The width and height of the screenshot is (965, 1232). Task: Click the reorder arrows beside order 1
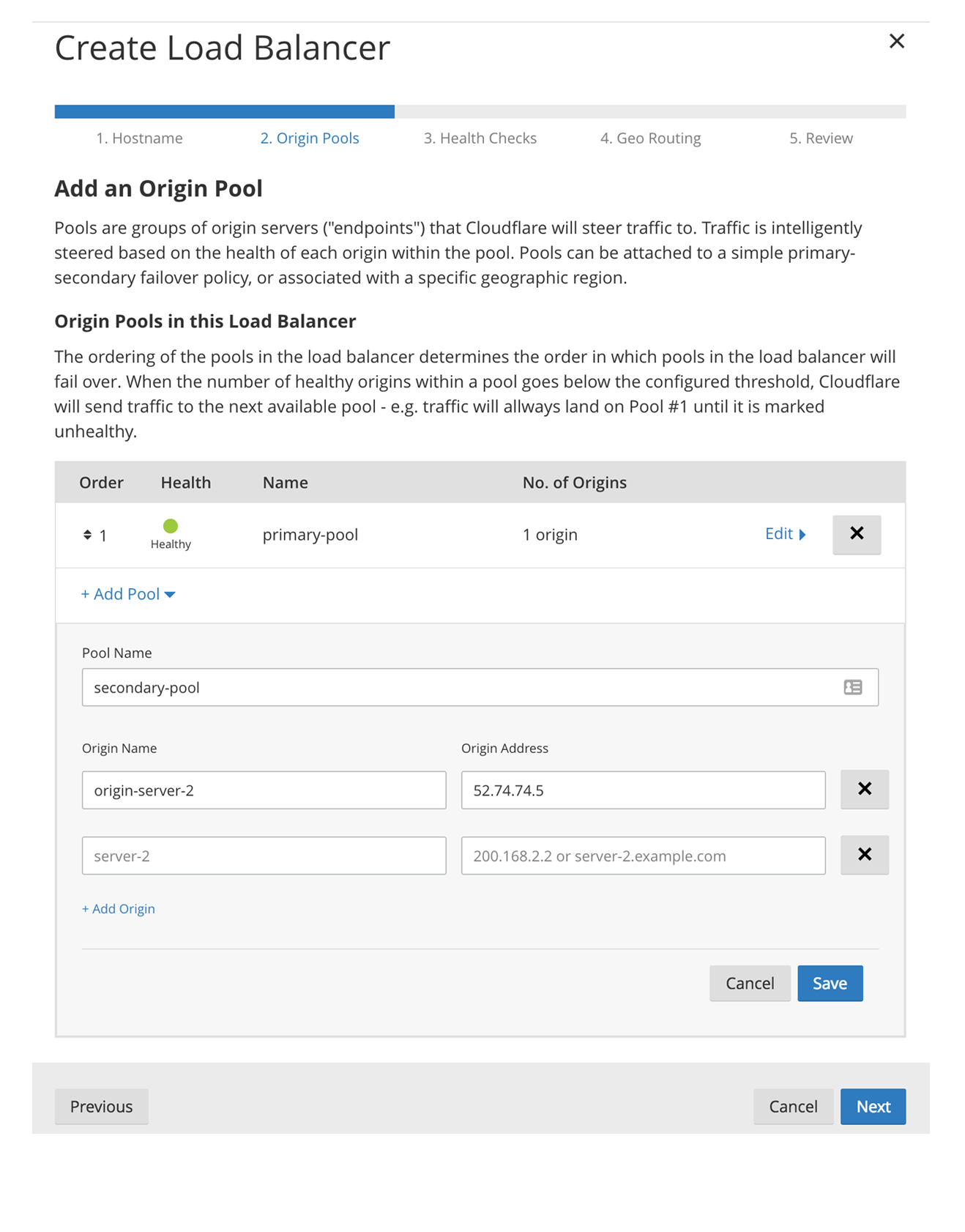(x=87, y=535)
